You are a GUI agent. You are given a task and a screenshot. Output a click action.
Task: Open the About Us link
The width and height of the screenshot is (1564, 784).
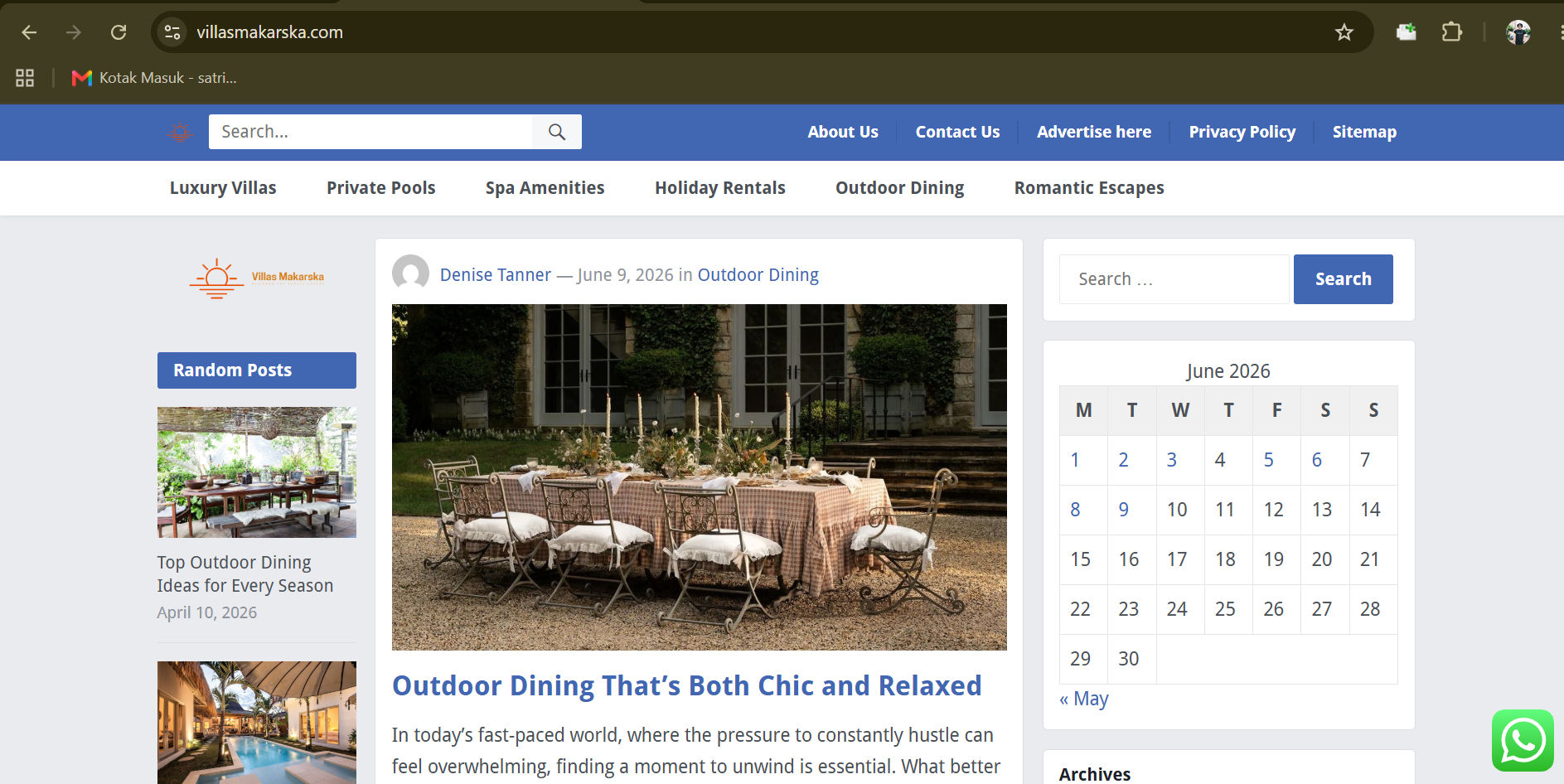coord(843,132)
